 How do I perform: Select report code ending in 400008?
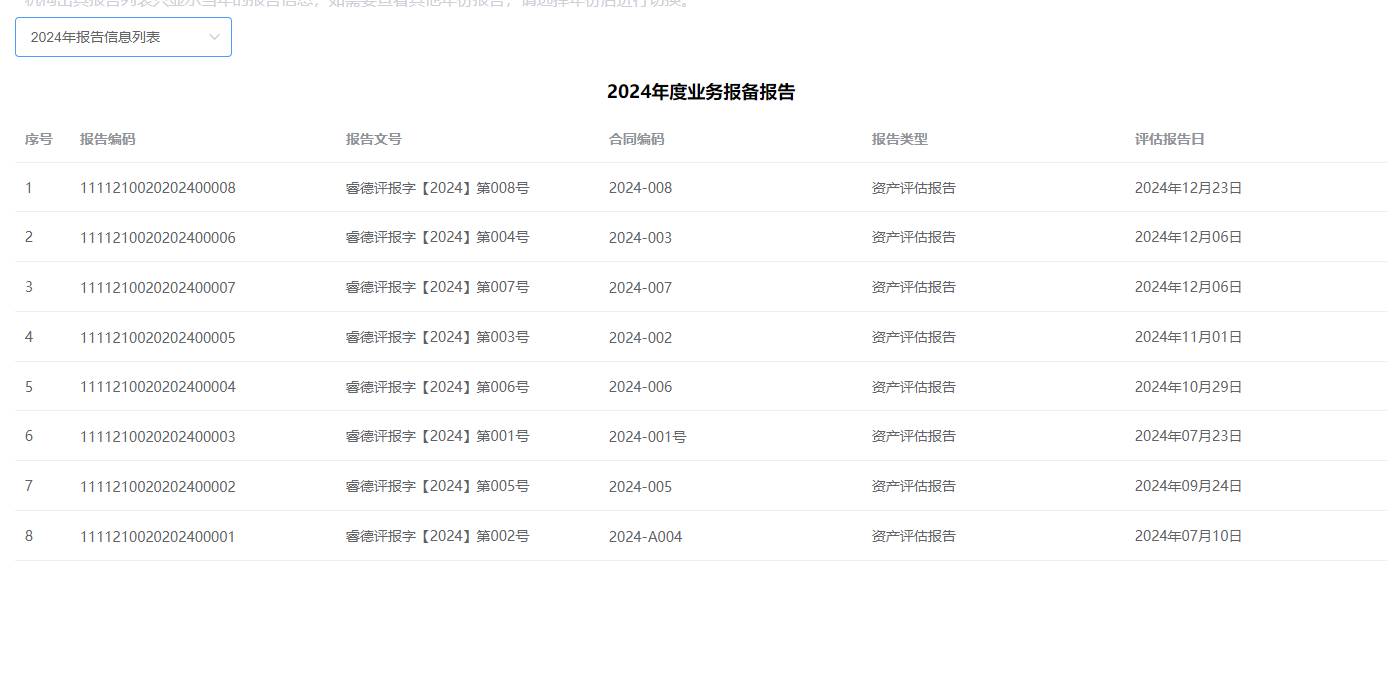[157, 188]
